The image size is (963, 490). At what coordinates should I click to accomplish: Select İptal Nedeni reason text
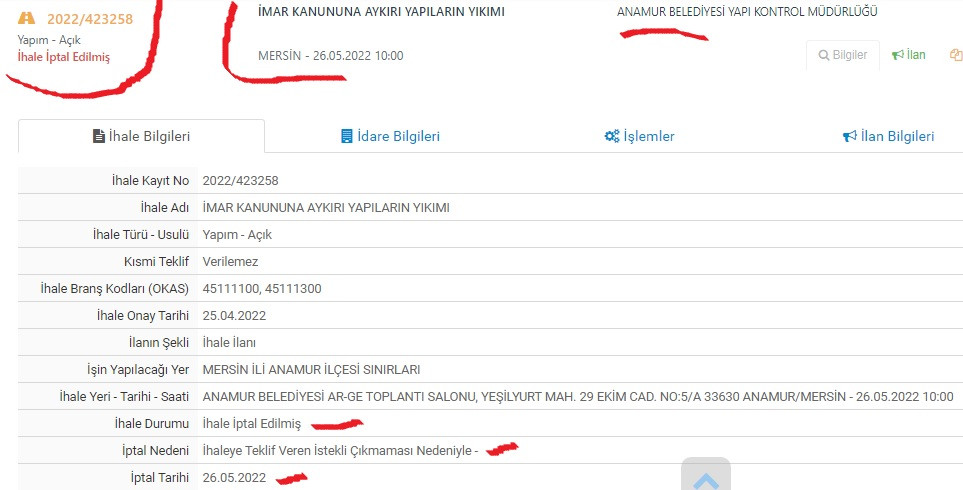[x=340, y=451]
